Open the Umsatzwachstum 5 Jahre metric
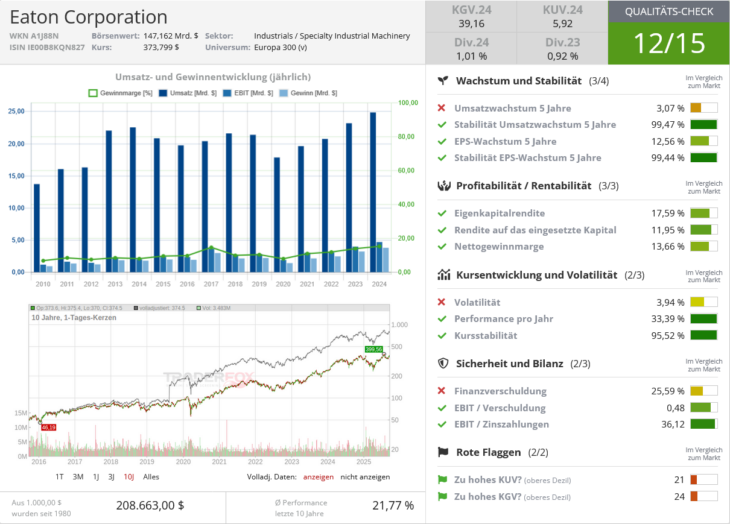 (x=513, y=108)
